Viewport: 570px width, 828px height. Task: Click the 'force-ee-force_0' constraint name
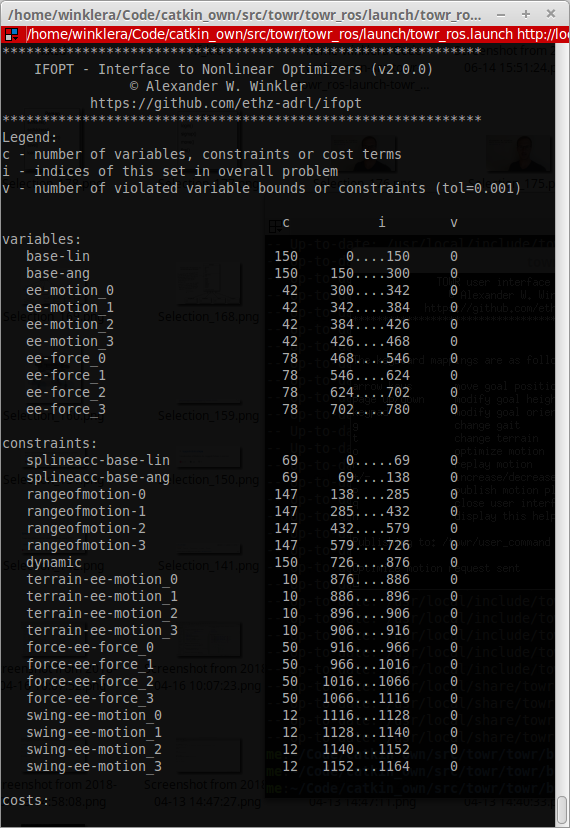click(x=90, y=647)
